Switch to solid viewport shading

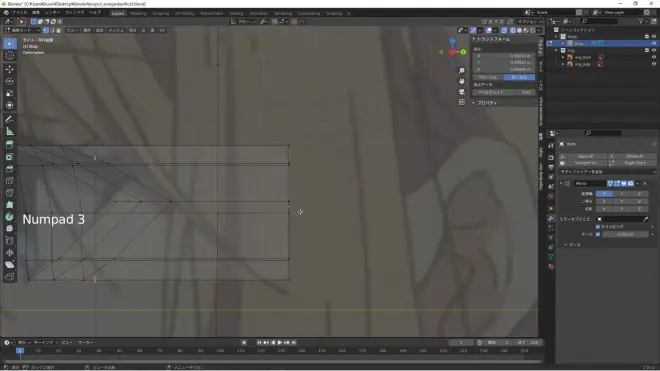[519, 30]
